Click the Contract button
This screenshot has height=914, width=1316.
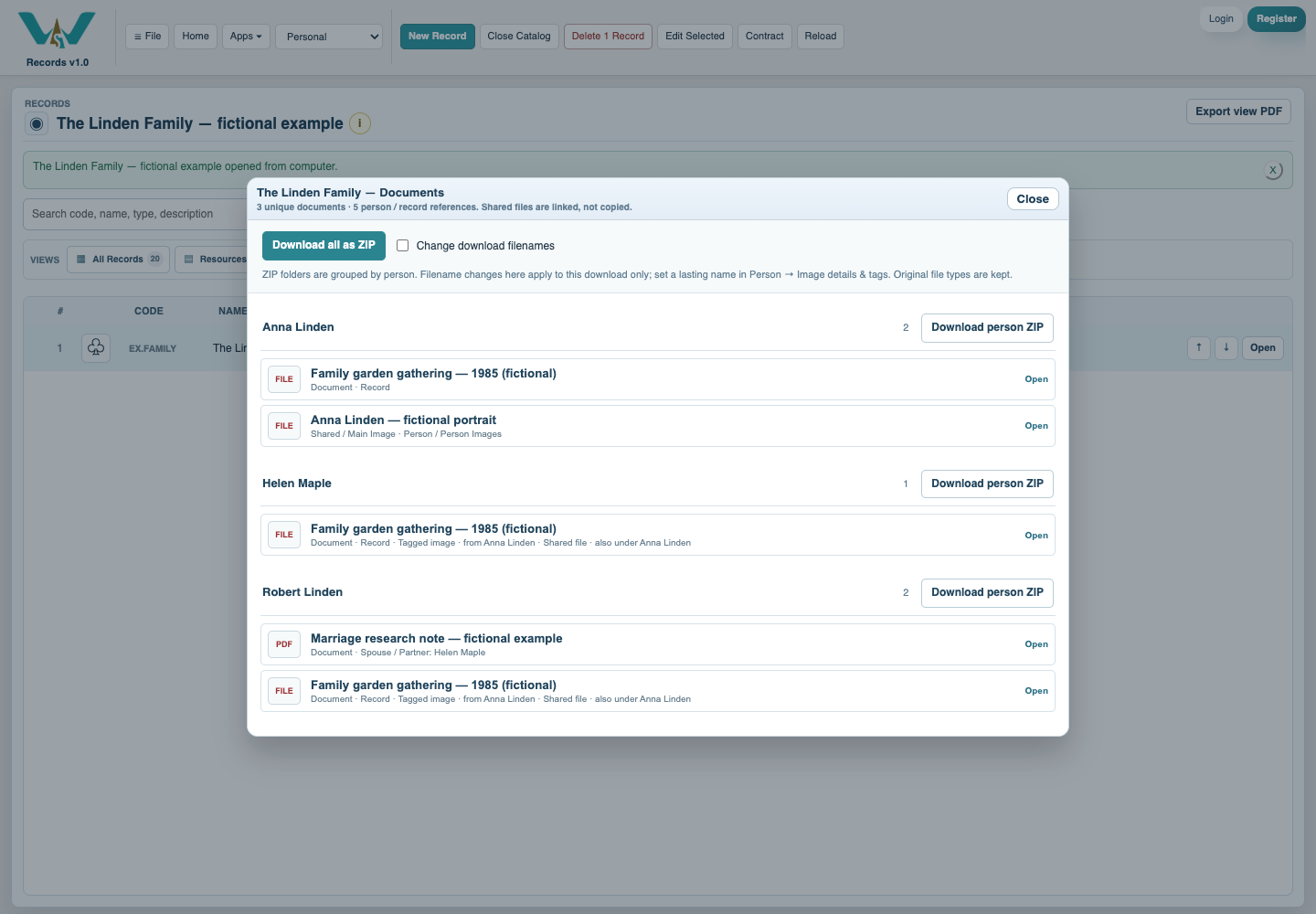click(765, 37)
